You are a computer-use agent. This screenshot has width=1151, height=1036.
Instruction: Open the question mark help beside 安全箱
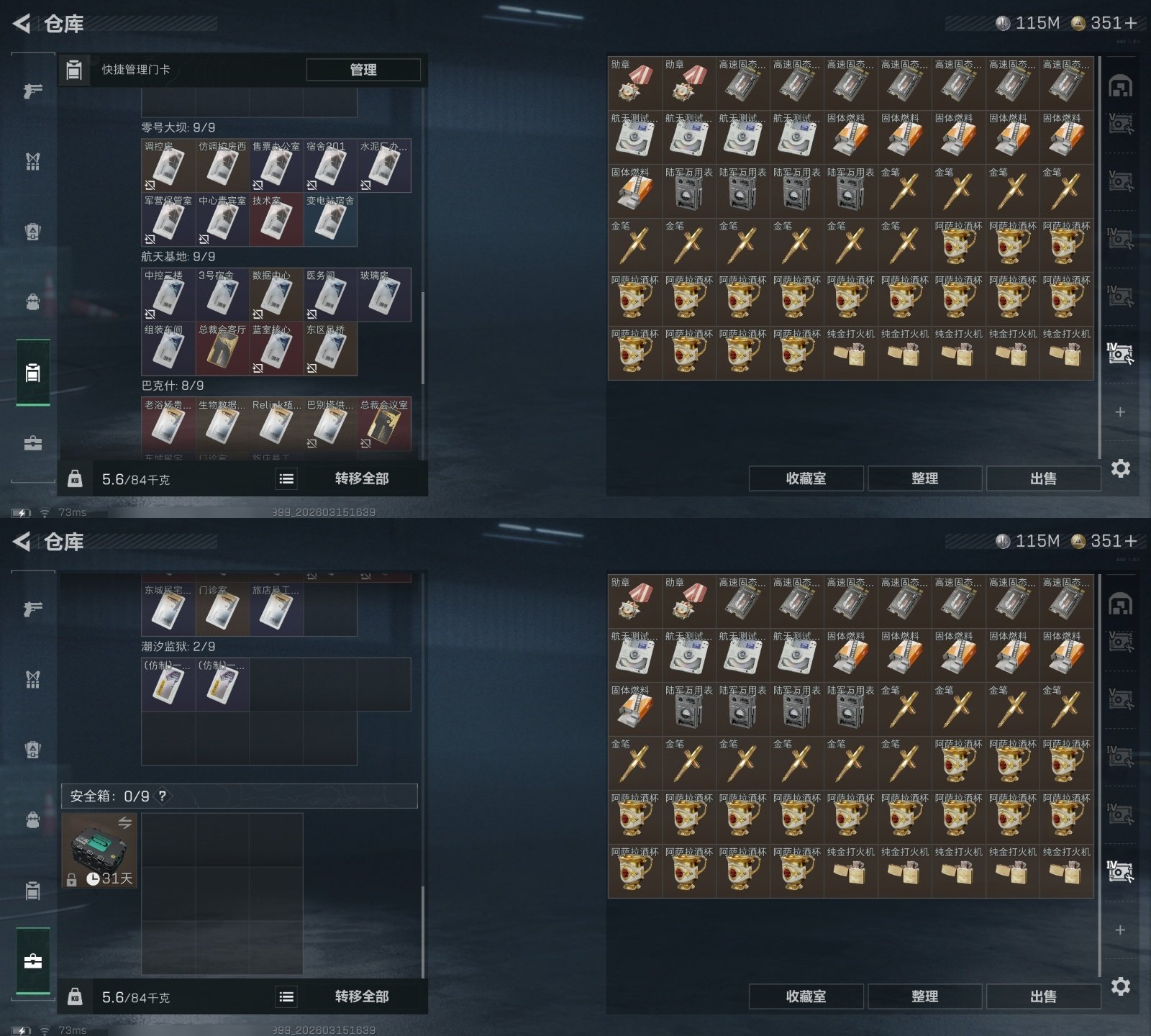[163, 796]
